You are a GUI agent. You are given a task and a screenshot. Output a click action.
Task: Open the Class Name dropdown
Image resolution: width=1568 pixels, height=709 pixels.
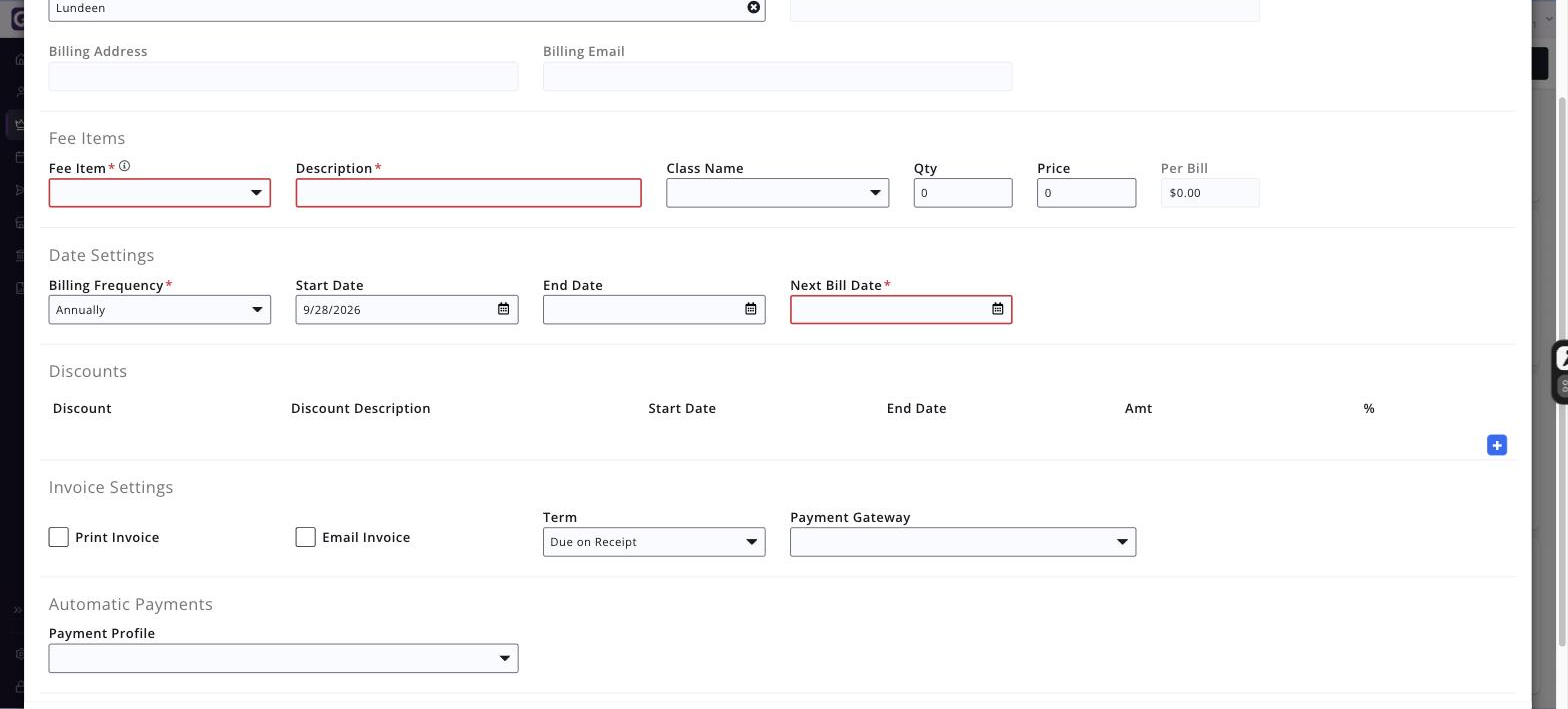tap(778, 193)
